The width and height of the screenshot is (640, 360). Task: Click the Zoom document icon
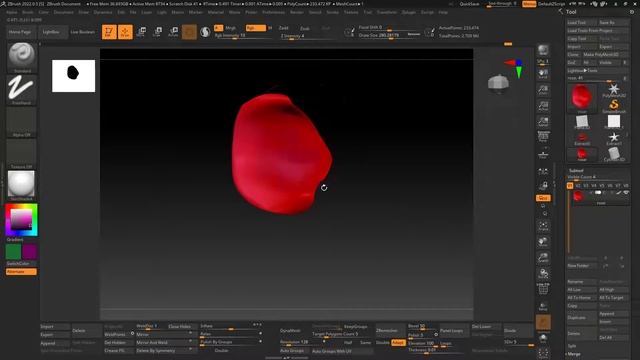pyautogui.click(x=543, y=90)
